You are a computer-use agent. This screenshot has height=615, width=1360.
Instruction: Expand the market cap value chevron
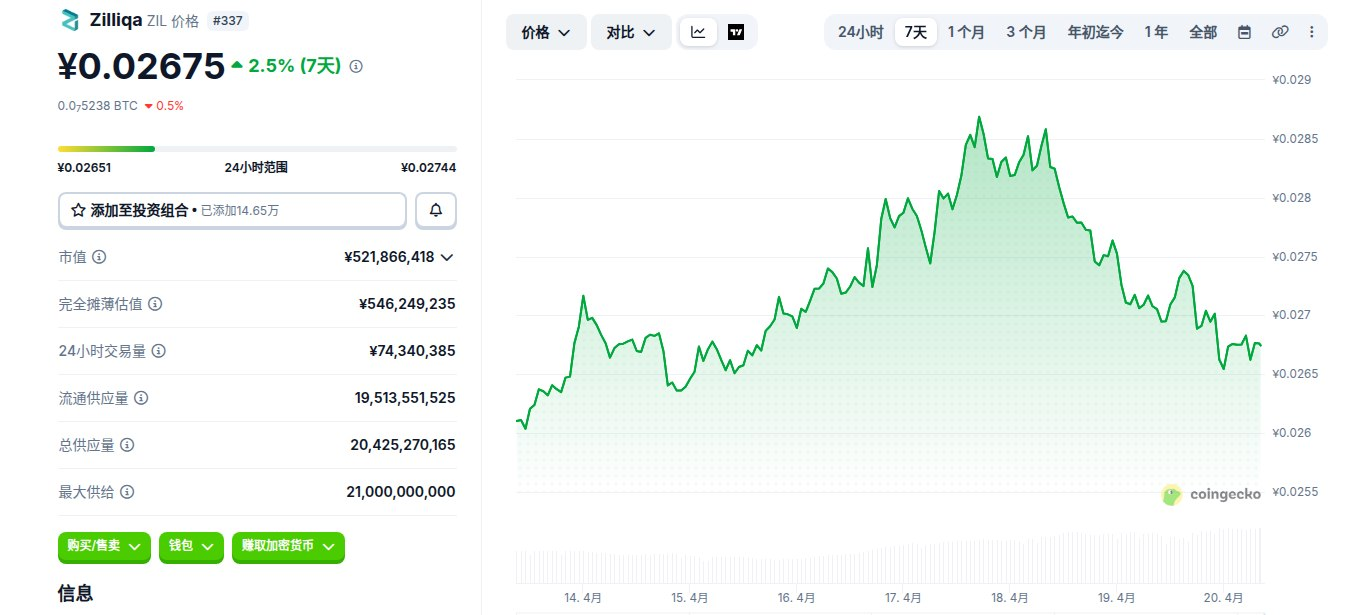tap(447, 257)
